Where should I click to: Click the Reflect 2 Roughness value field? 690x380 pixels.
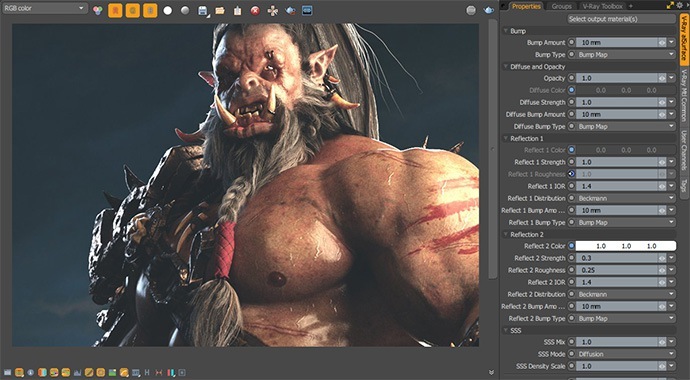pos(617,270)
